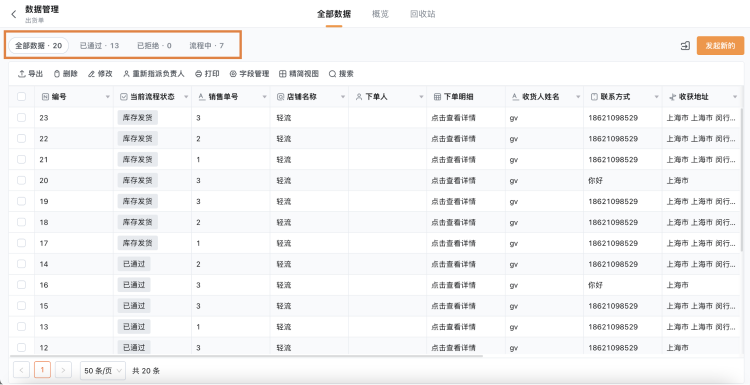Open the 收获地址 column dropdown arrow
Image resolution: width=750 pixels, height=385 pixels.
pyautogui.click(x=735, y=97)
